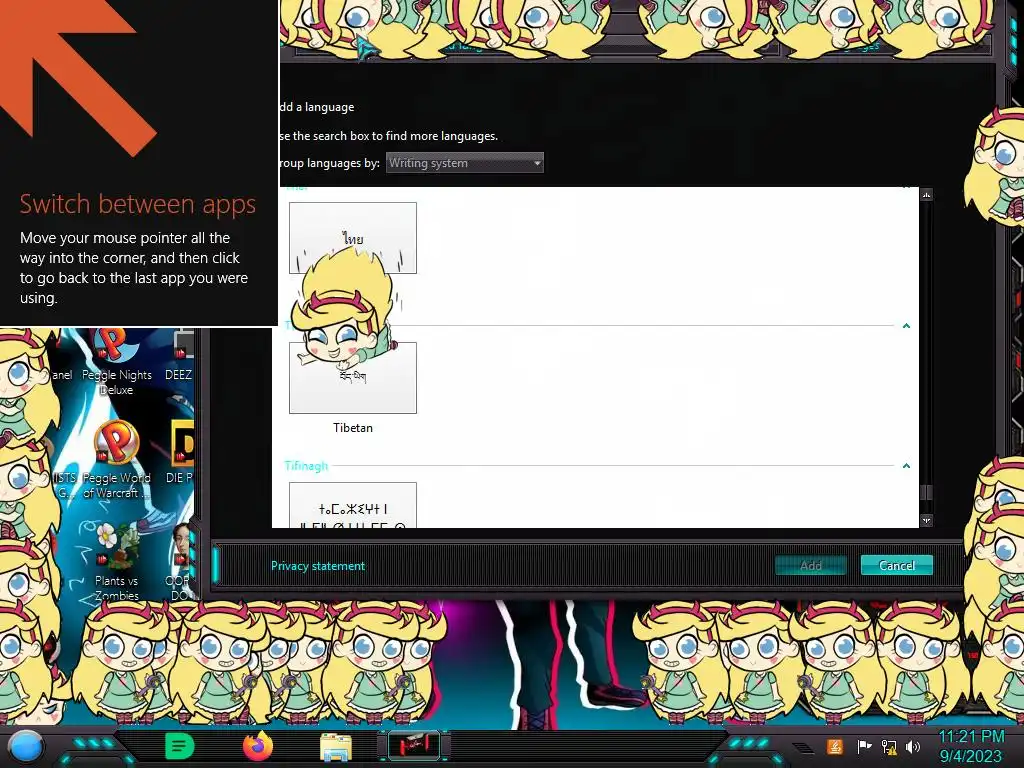The width and height of the screenshot is (1024, 768).
Task: Click the Tibetan label under the tile
Action: 353,428
